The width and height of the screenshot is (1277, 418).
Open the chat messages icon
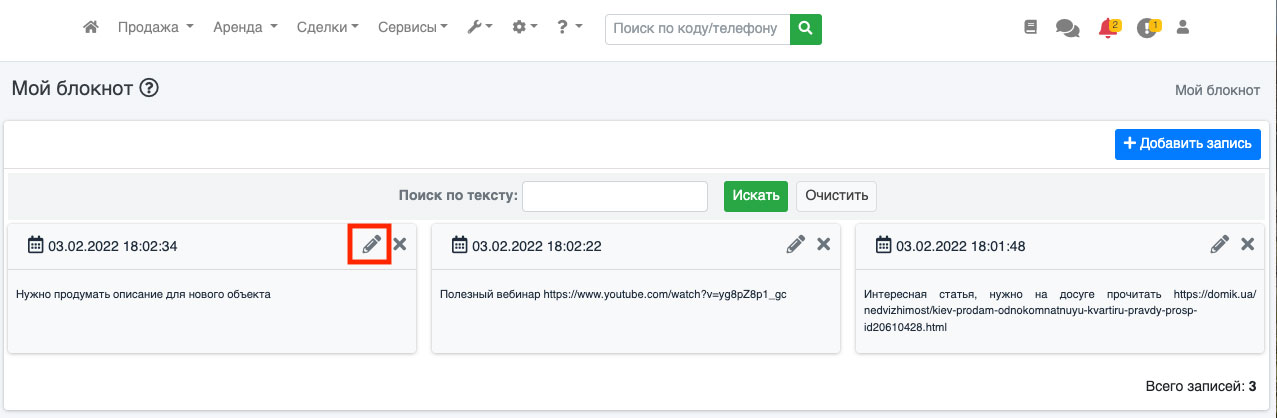pyautogui.click(x=1067, y=29)
